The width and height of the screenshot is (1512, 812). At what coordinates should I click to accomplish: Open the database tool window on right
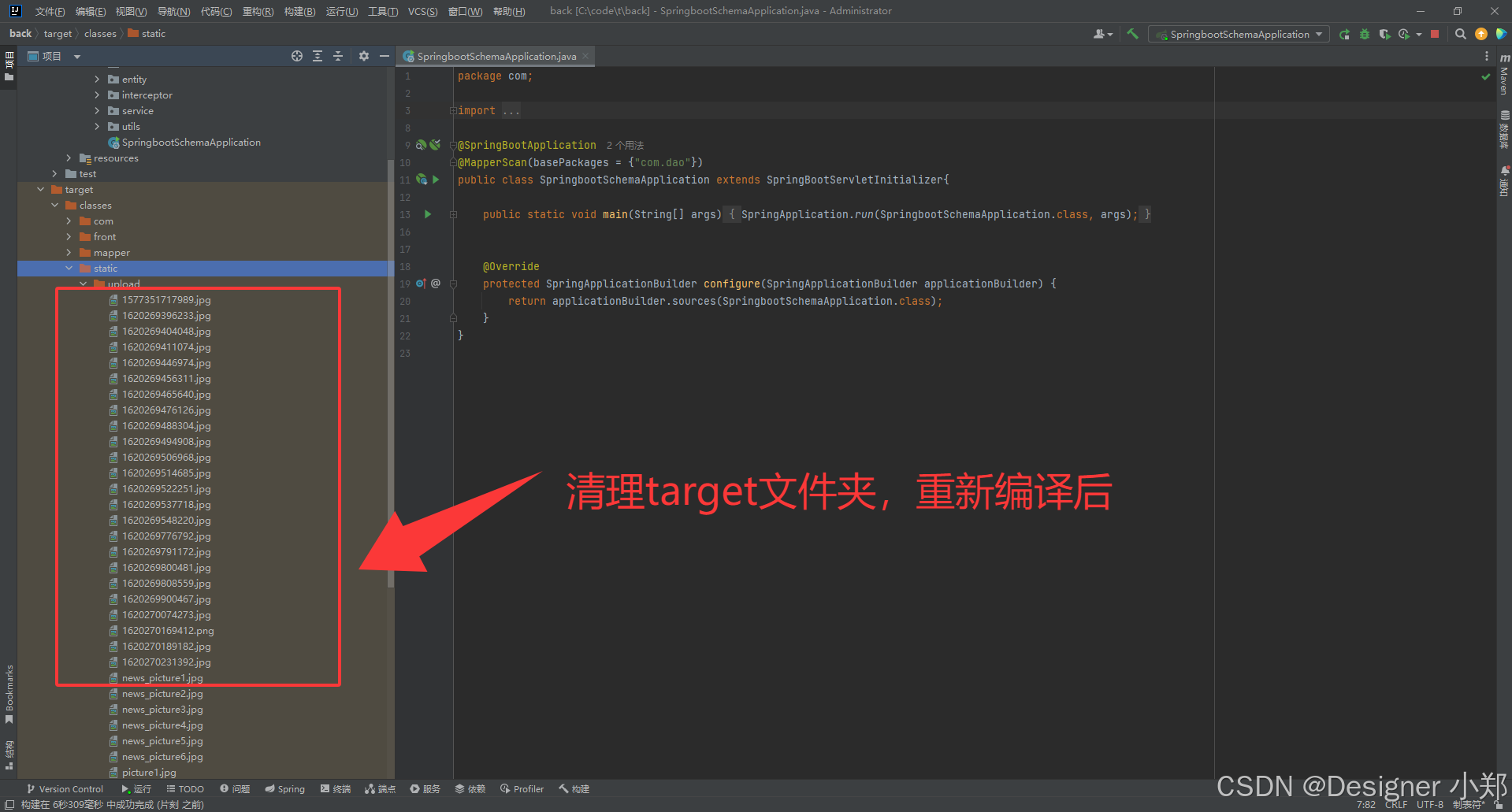click(x=1504, y=129)
